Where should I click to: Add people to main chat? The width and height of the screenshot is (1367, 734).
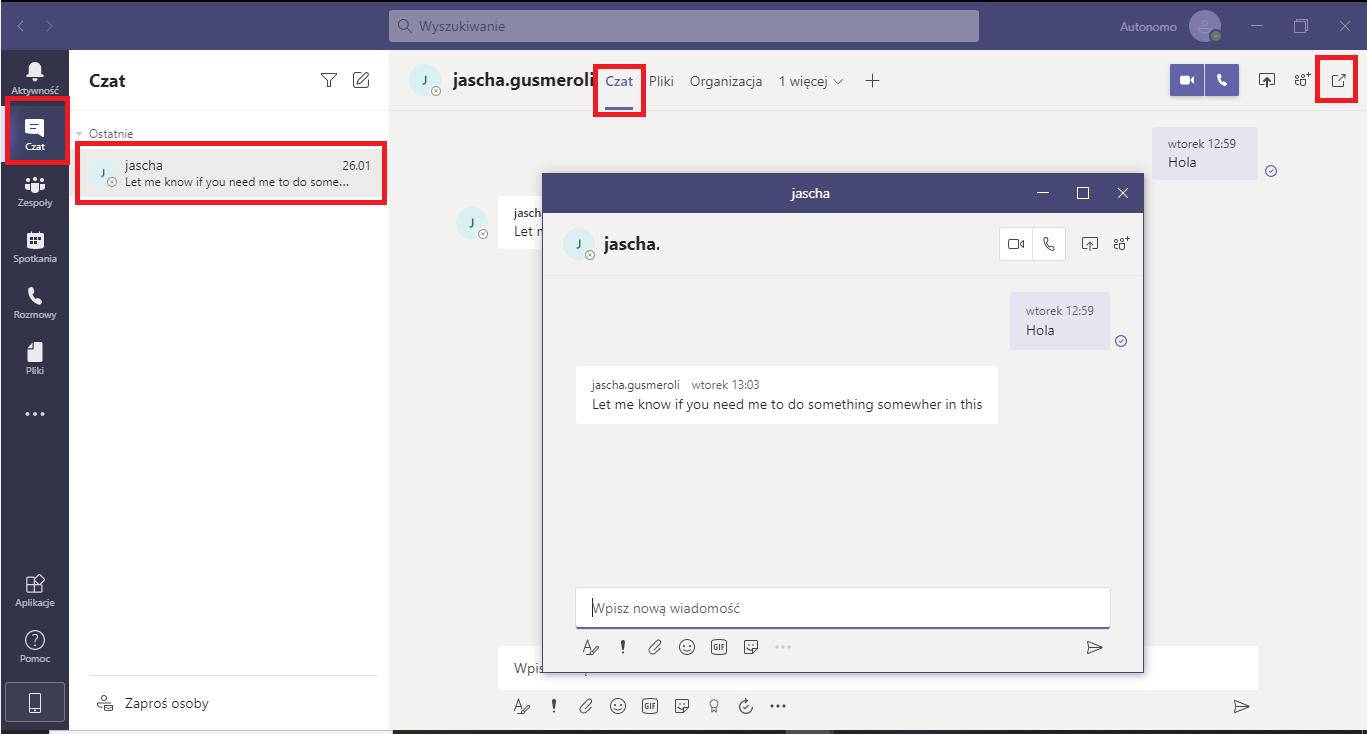[x=1302, y=81]
